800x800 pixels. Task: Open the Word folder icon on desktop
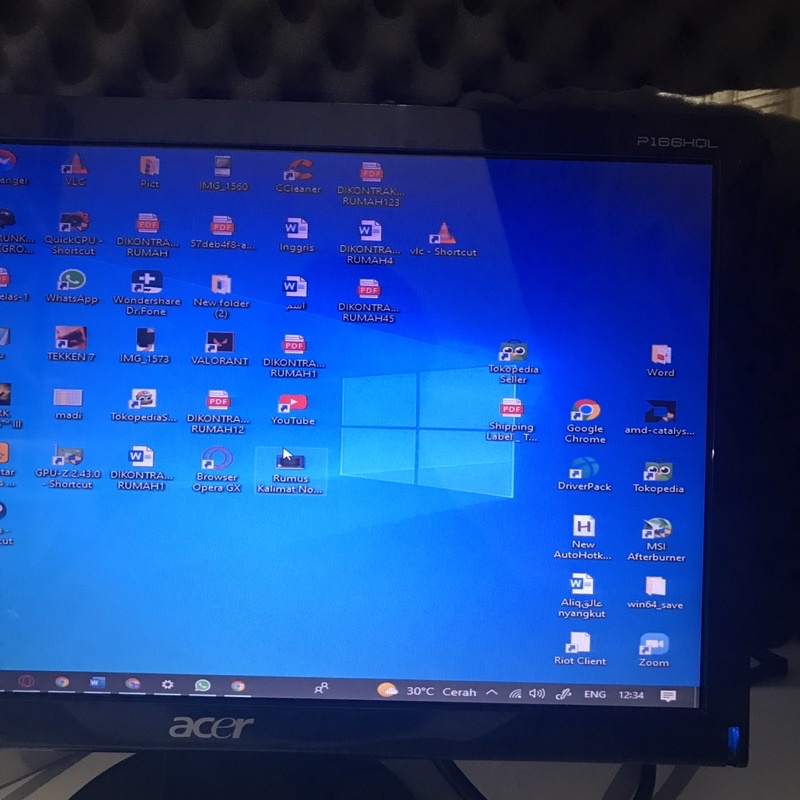[661, 360]
